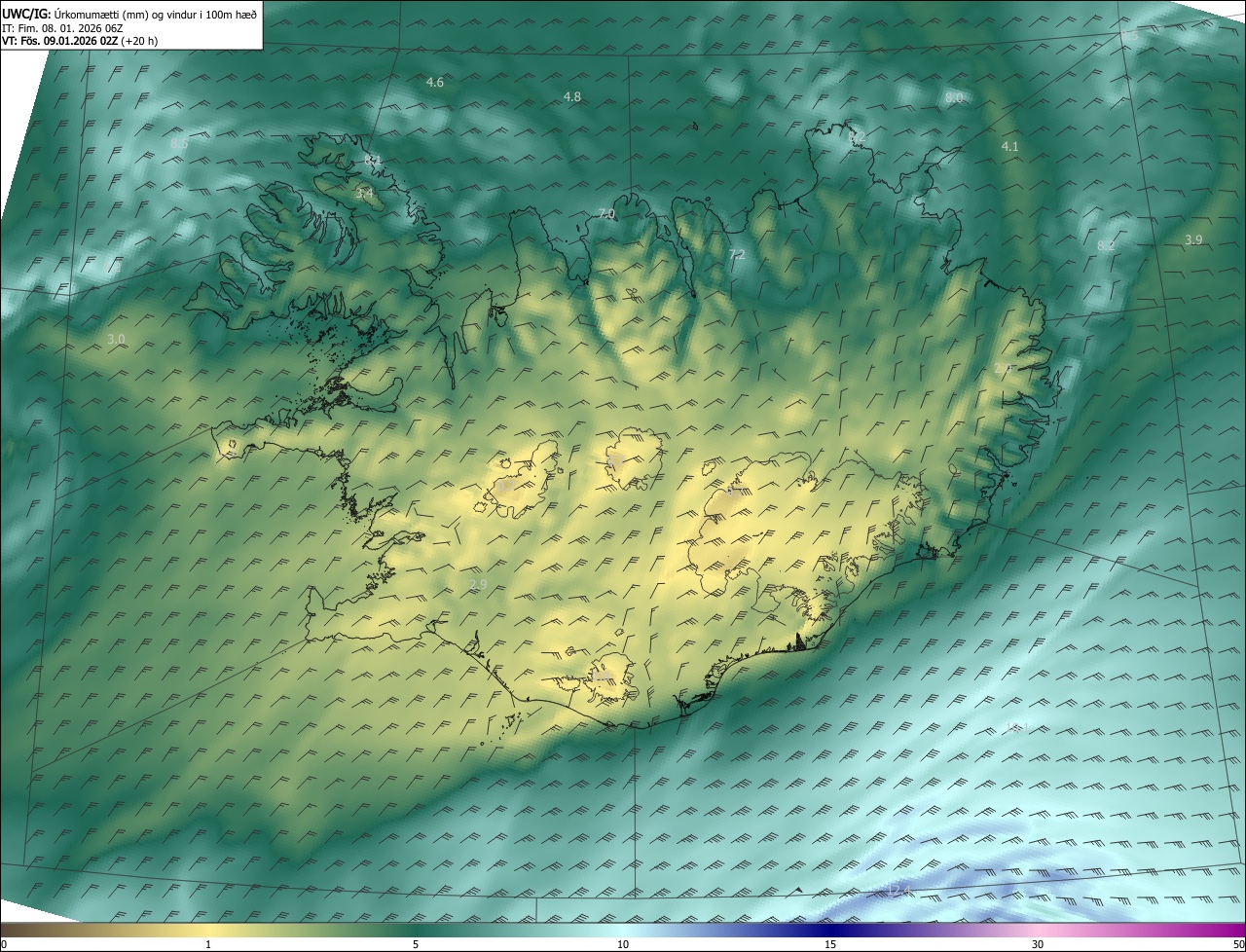Image resolution: width=1246 pixels, height=952 pixels.
Task: Click the 7.2 value on the map
Action: point(737,254)
